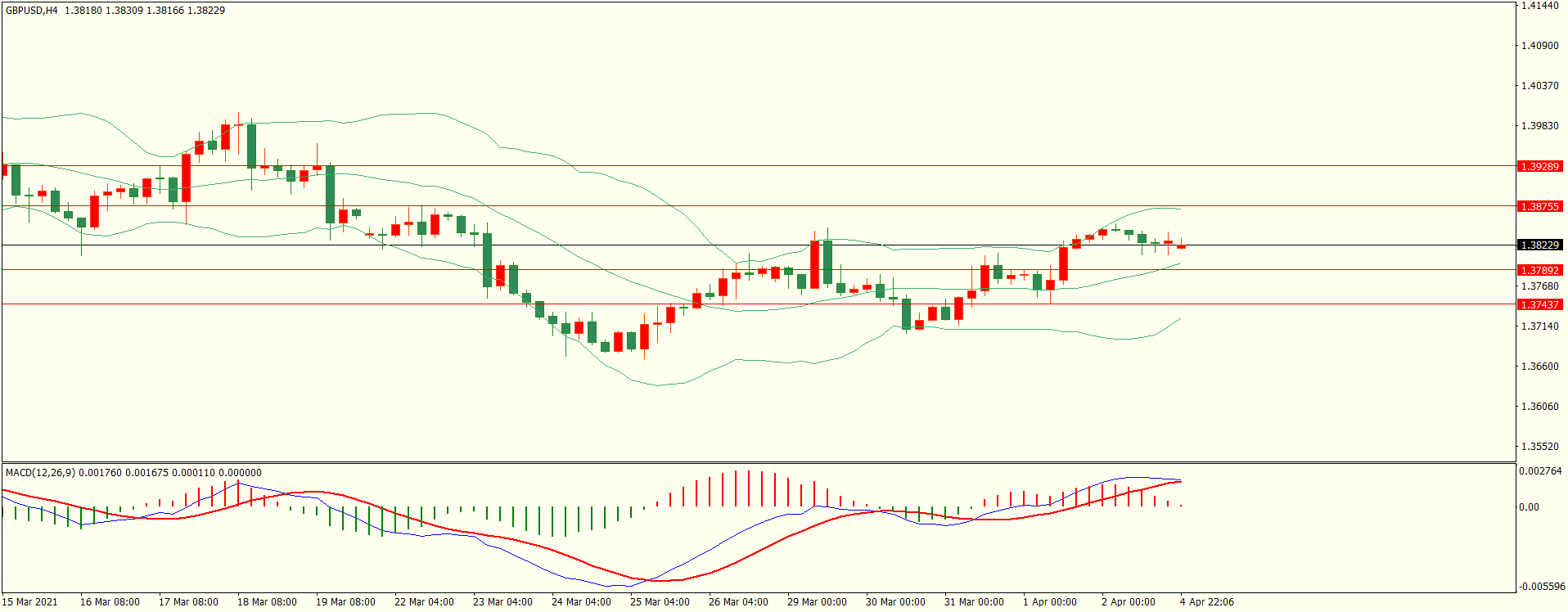Select the MACD zero level 0.00 label
Image resolution: width=1568 pixels, height=612 pixels.
[1529, 507]
